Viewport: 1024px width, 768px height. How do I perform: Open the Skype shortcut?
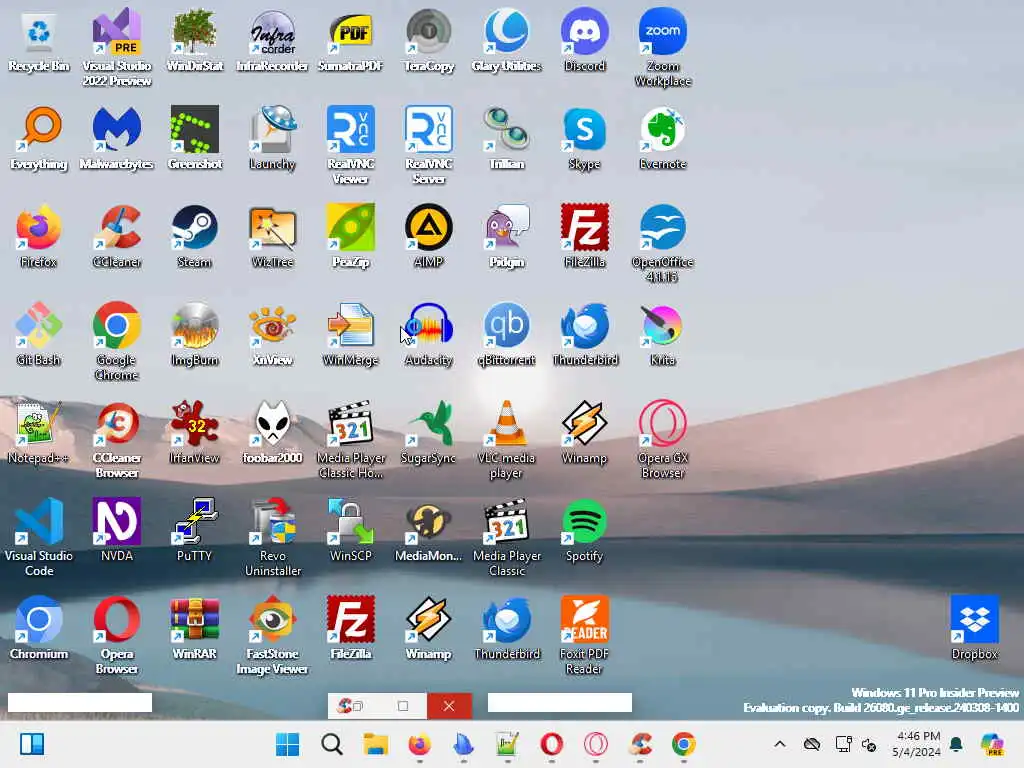584,138
